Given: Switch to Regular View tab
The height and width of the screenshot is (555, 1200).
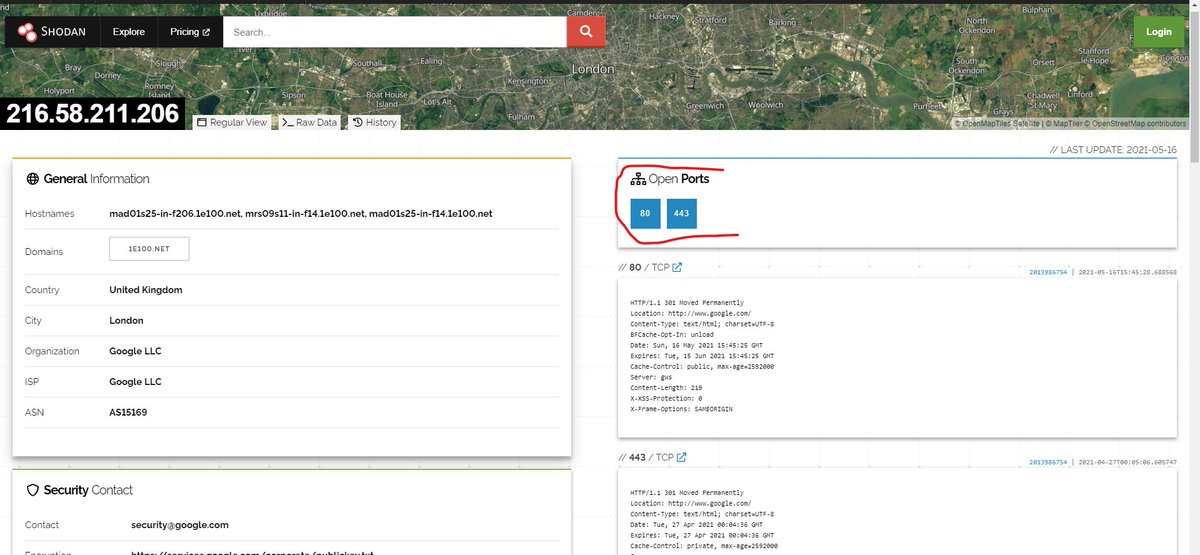Looking at the screenshot, I should 232,122.
